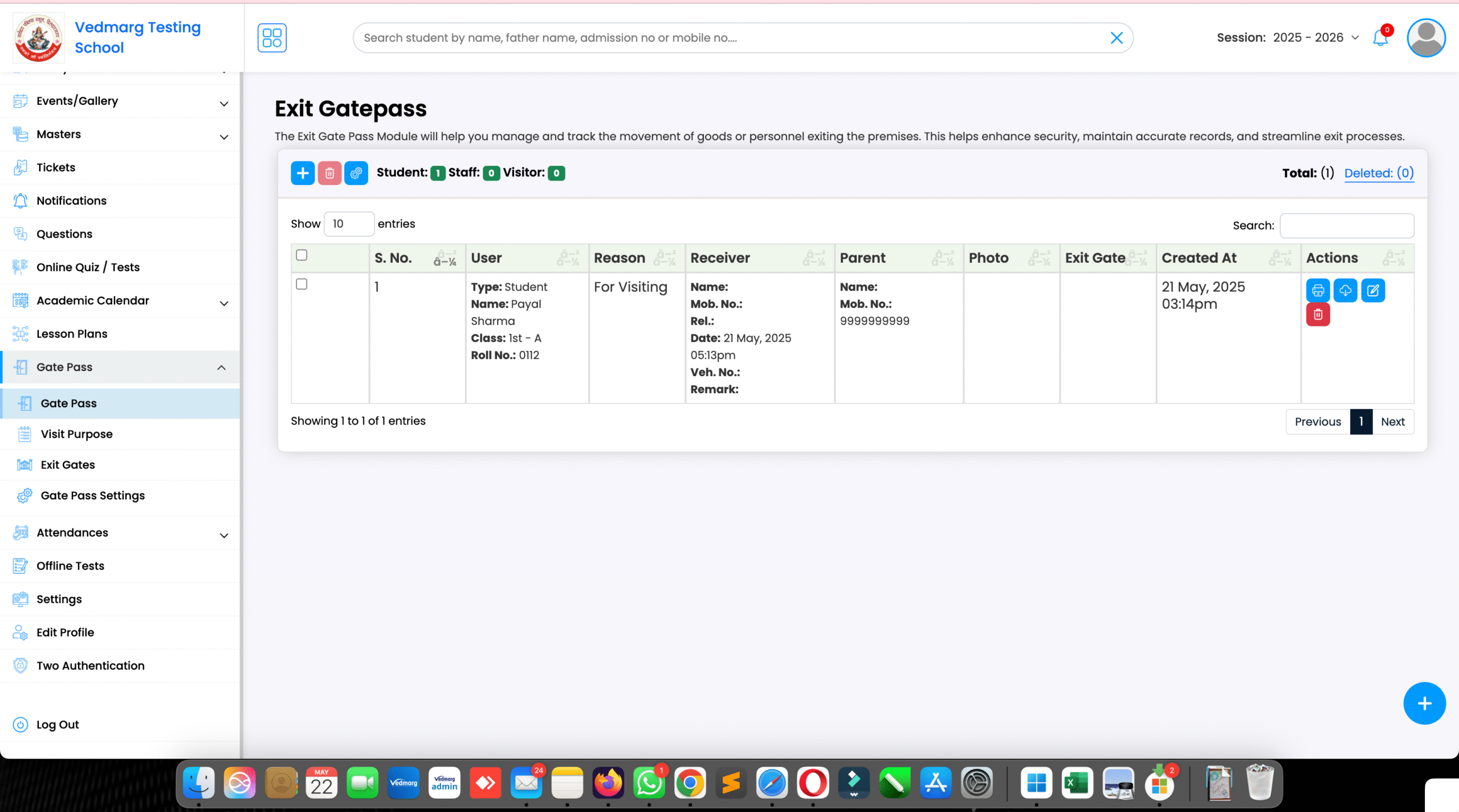Collapse the Gate Pass section
The height and width of the screenshot is (812, 1459).
[x=222, y=367]
